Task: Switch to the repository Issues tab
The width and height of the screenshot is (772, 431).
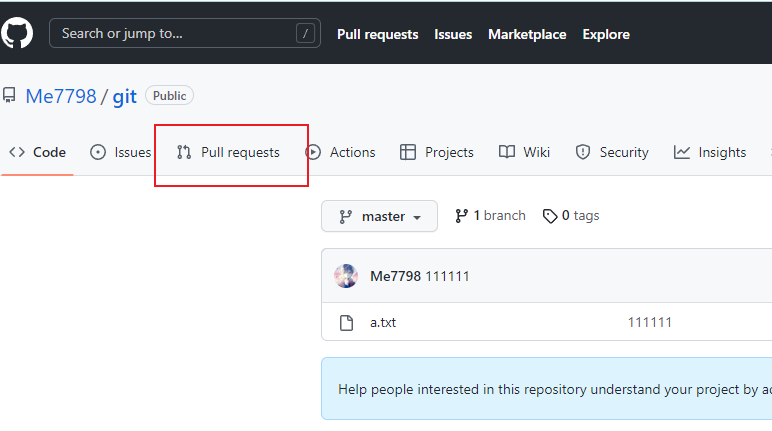Action: click(121, 152)
